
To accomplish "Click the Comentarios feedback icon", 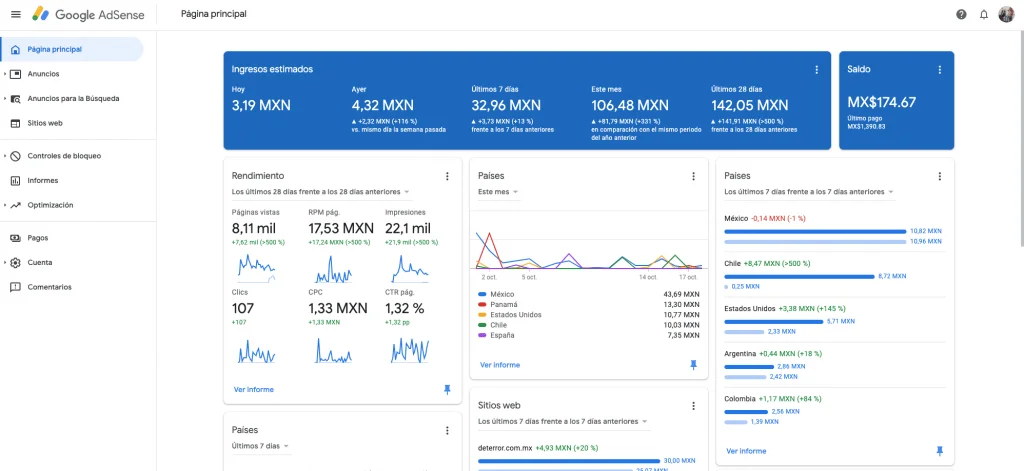I will point(16,287).
